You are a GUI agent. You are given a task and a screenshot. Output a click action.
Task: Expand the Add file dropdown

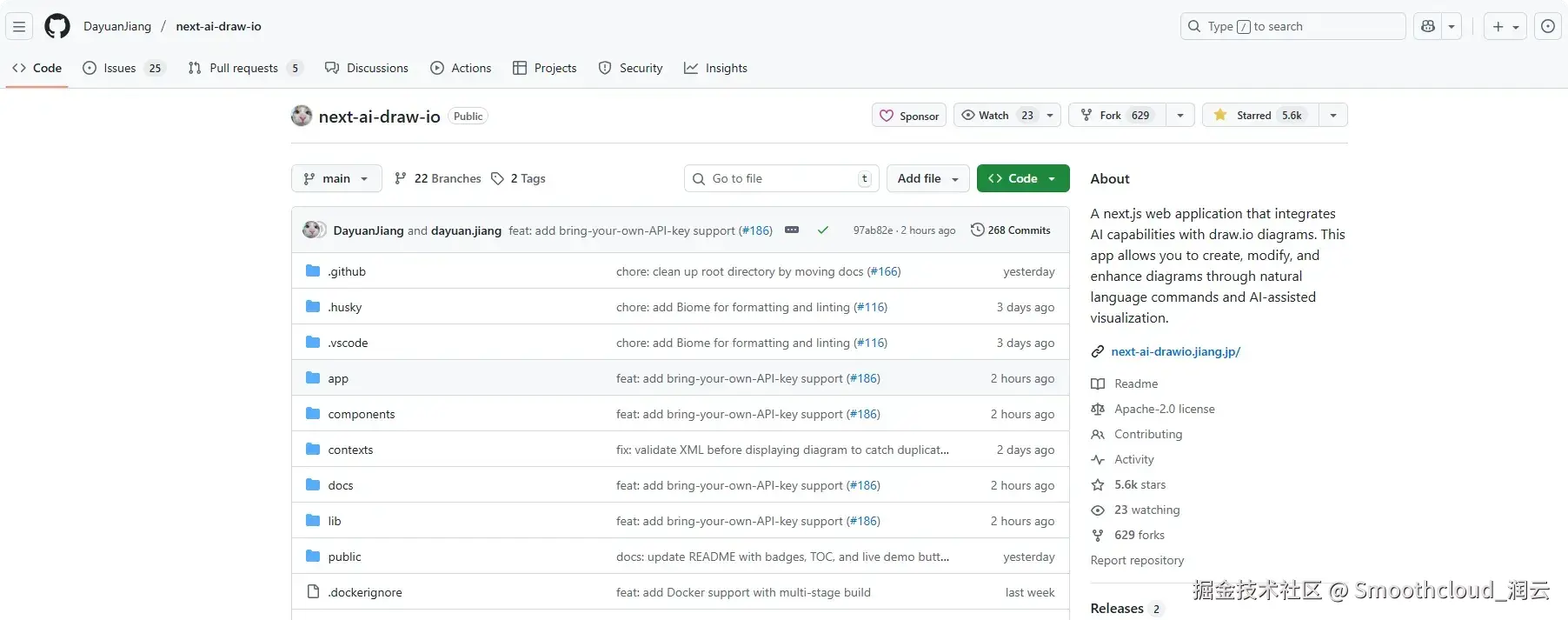click(x=928, y=178)
